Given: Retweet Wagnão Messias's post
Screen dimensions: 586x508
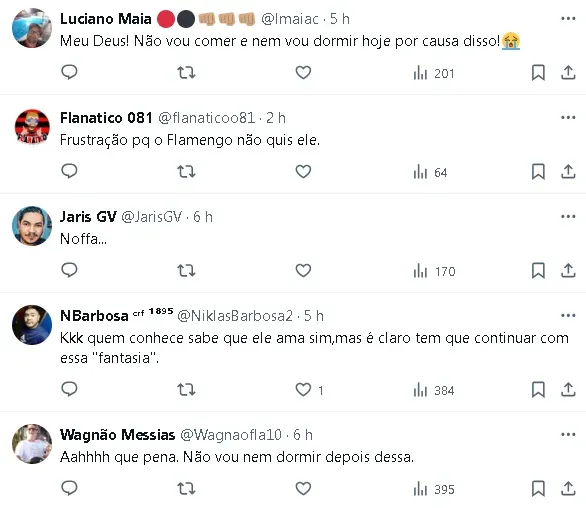Looking at the screenshot, I should [186, 488].
